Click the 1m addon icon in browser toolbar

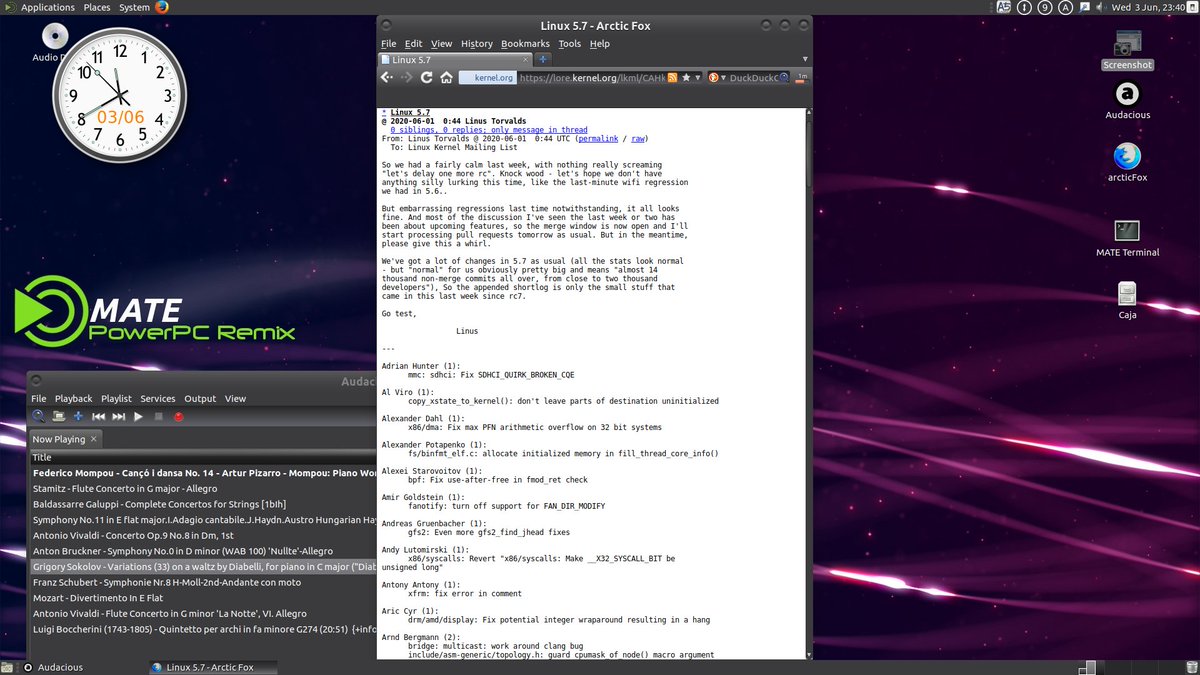coord(802,77)
